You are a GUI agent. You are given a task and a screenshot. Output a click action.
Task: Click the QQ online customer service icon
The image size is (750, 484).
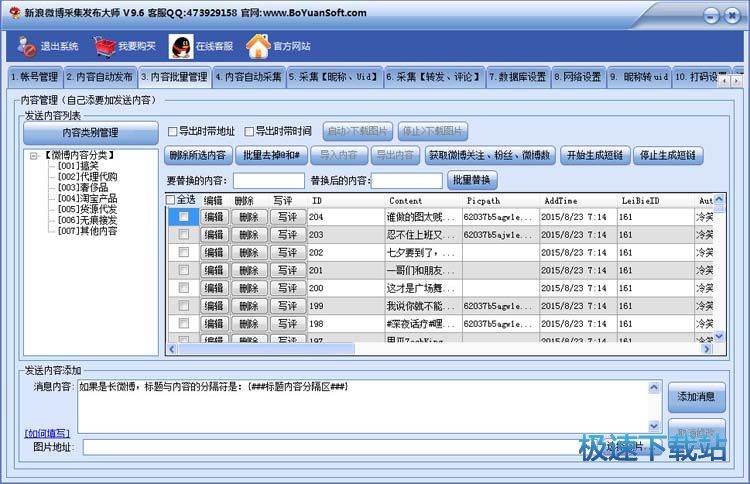pos(181,46)
